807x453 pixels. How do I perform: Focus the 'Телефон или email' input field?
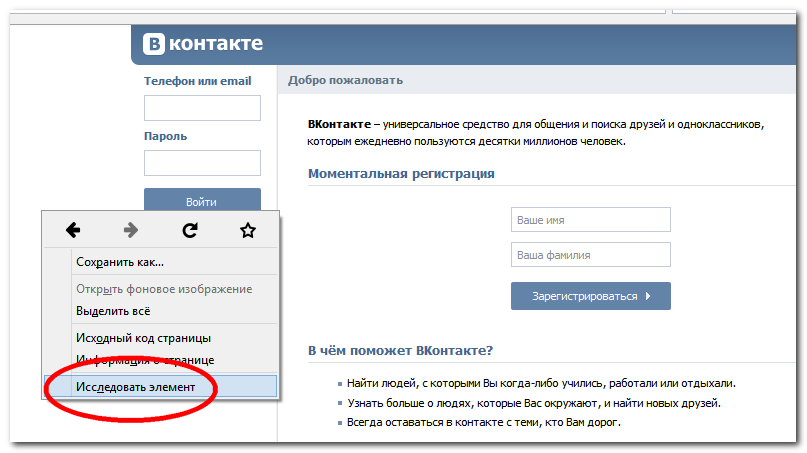tap(202, 108)
